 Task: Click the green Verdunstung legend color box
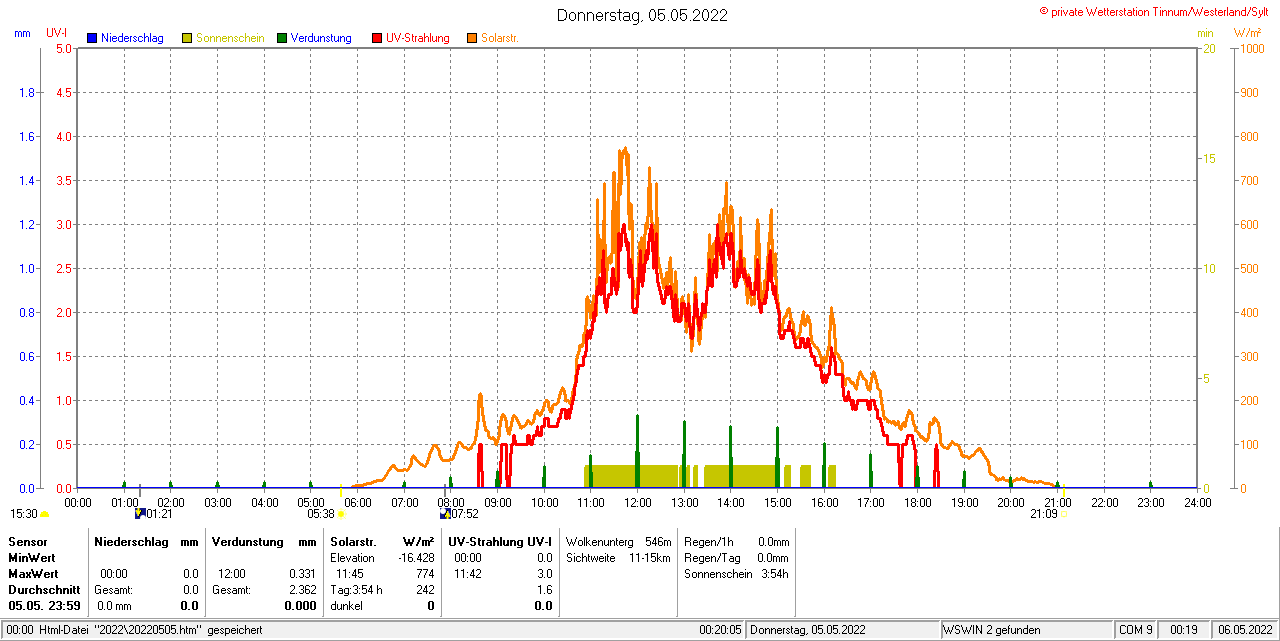tap(282, 38)
